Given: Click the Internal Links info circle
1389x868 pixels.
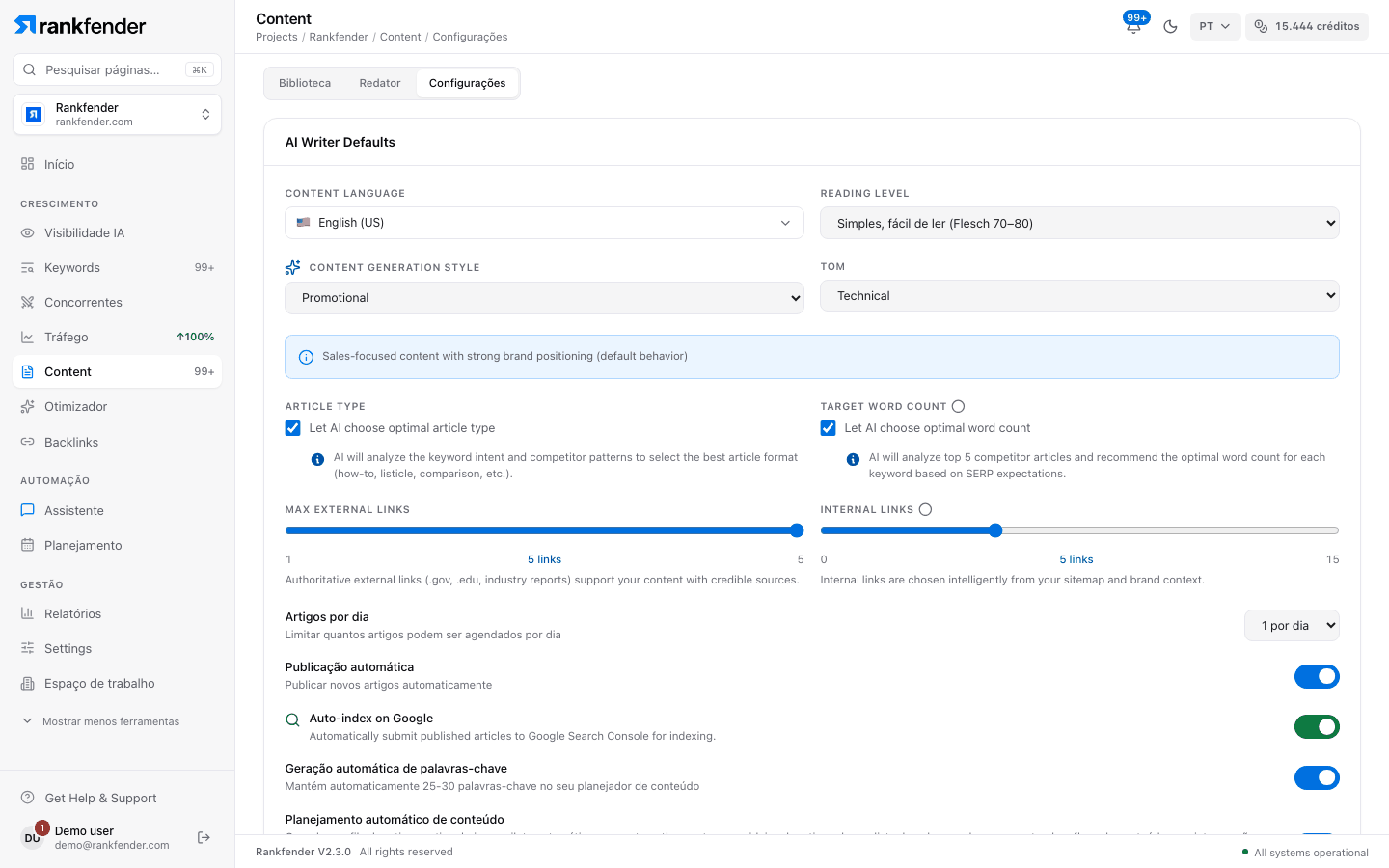Looking at the screenshot, I should click(x=925, y=509).
